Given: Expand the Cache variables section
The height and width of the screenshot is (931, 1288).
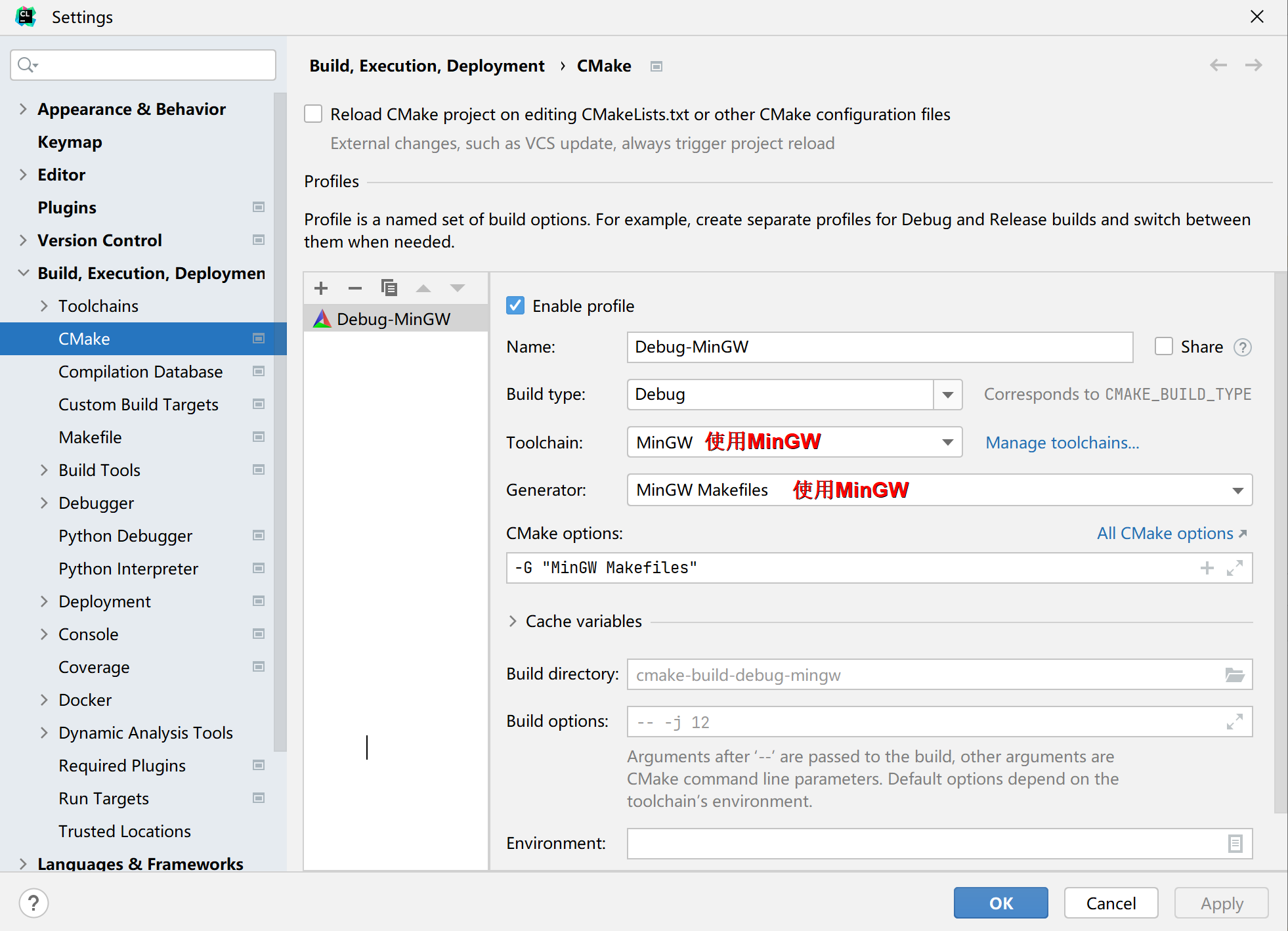Looking at the screenshot, I should (513, 621).
